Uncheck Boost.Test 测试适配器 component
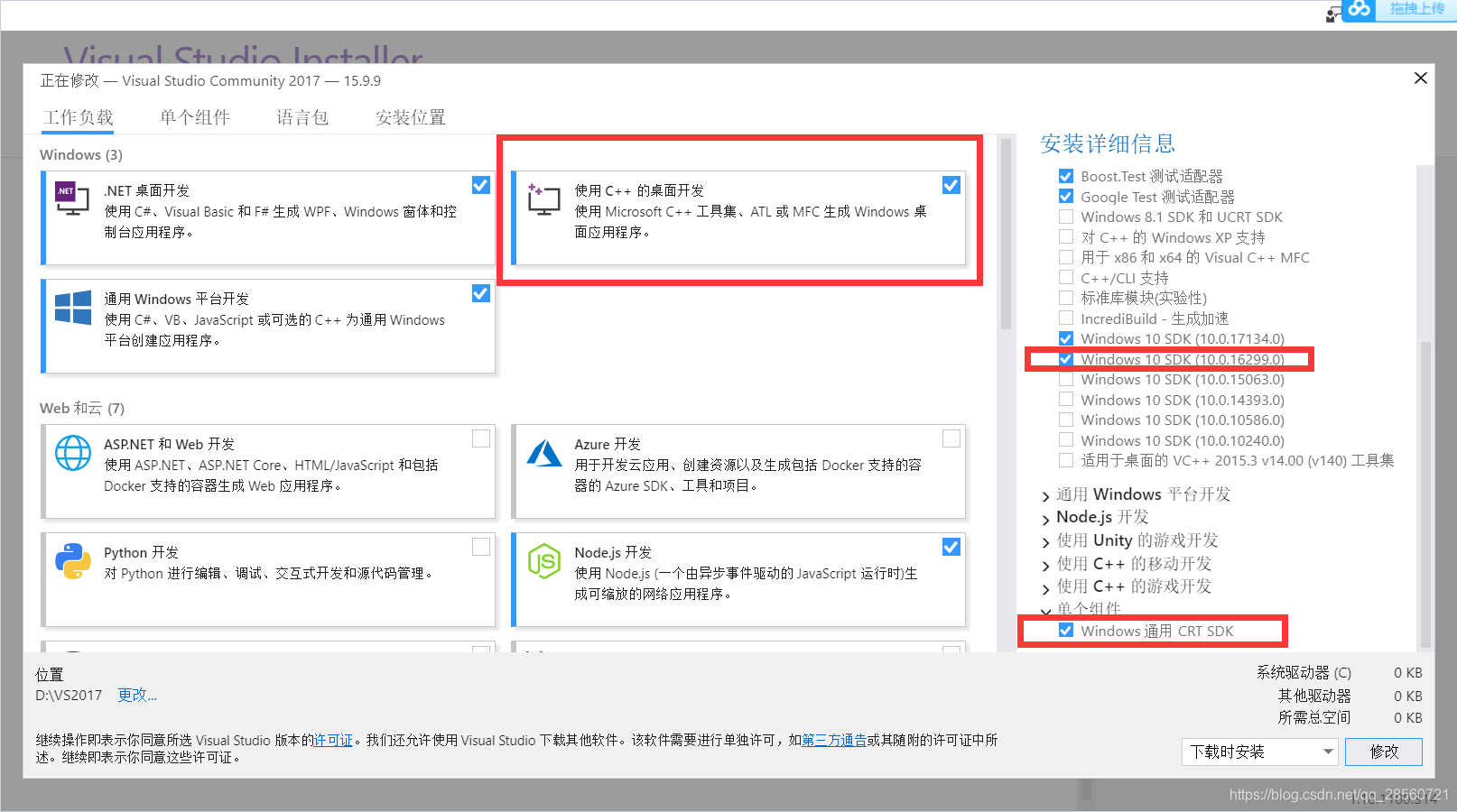This screenshot has height=812, width=1457. tap(1066, 176)
